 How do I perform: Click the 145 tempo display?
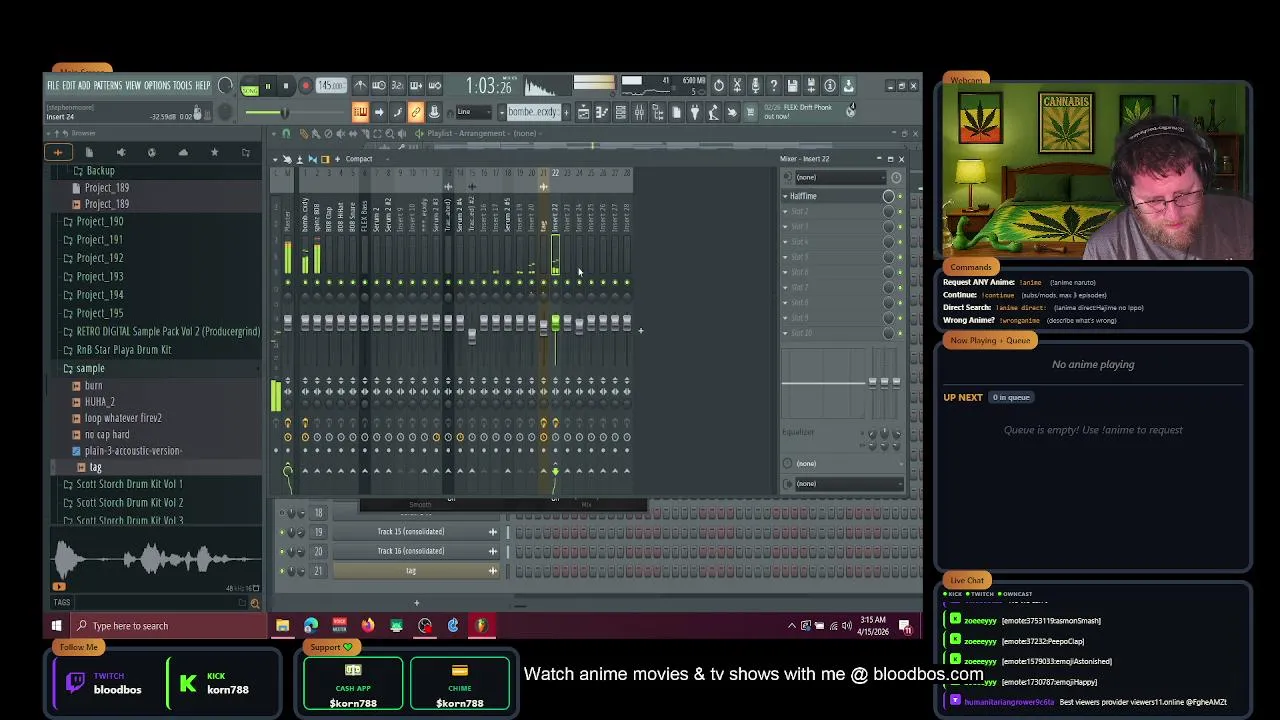coord(331,86)
